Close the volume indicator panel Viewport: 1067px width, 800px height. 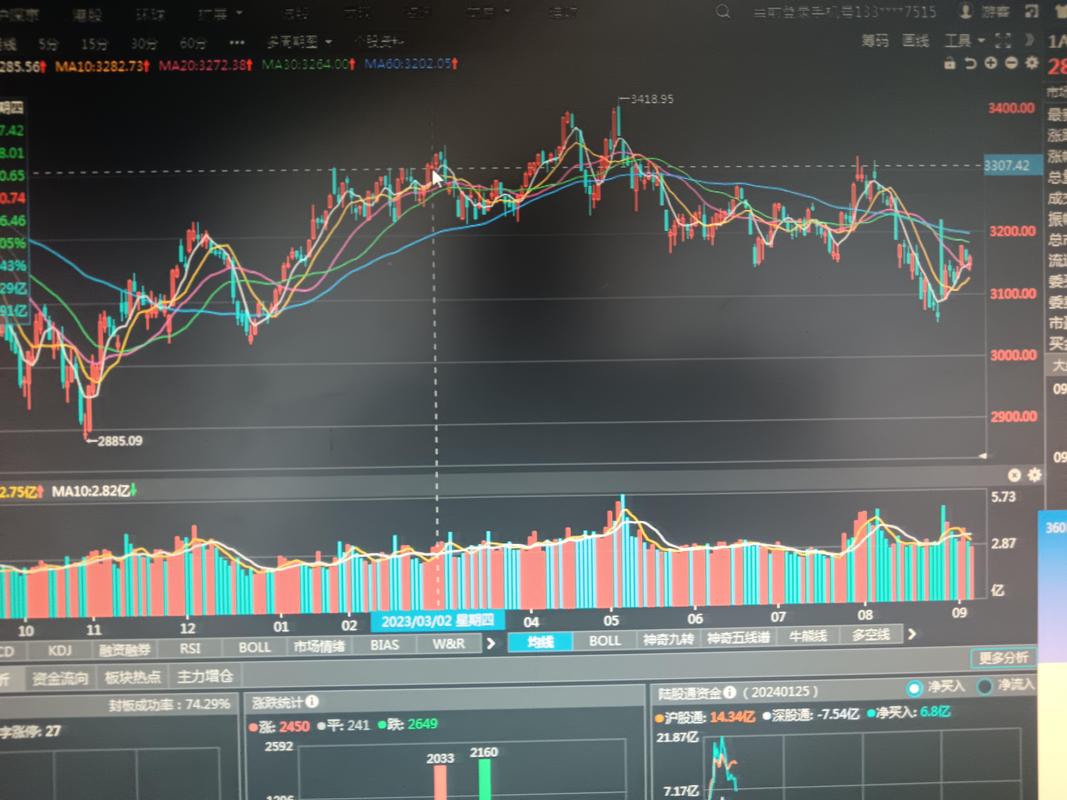pyautogui.click(x=1014, y=475)
